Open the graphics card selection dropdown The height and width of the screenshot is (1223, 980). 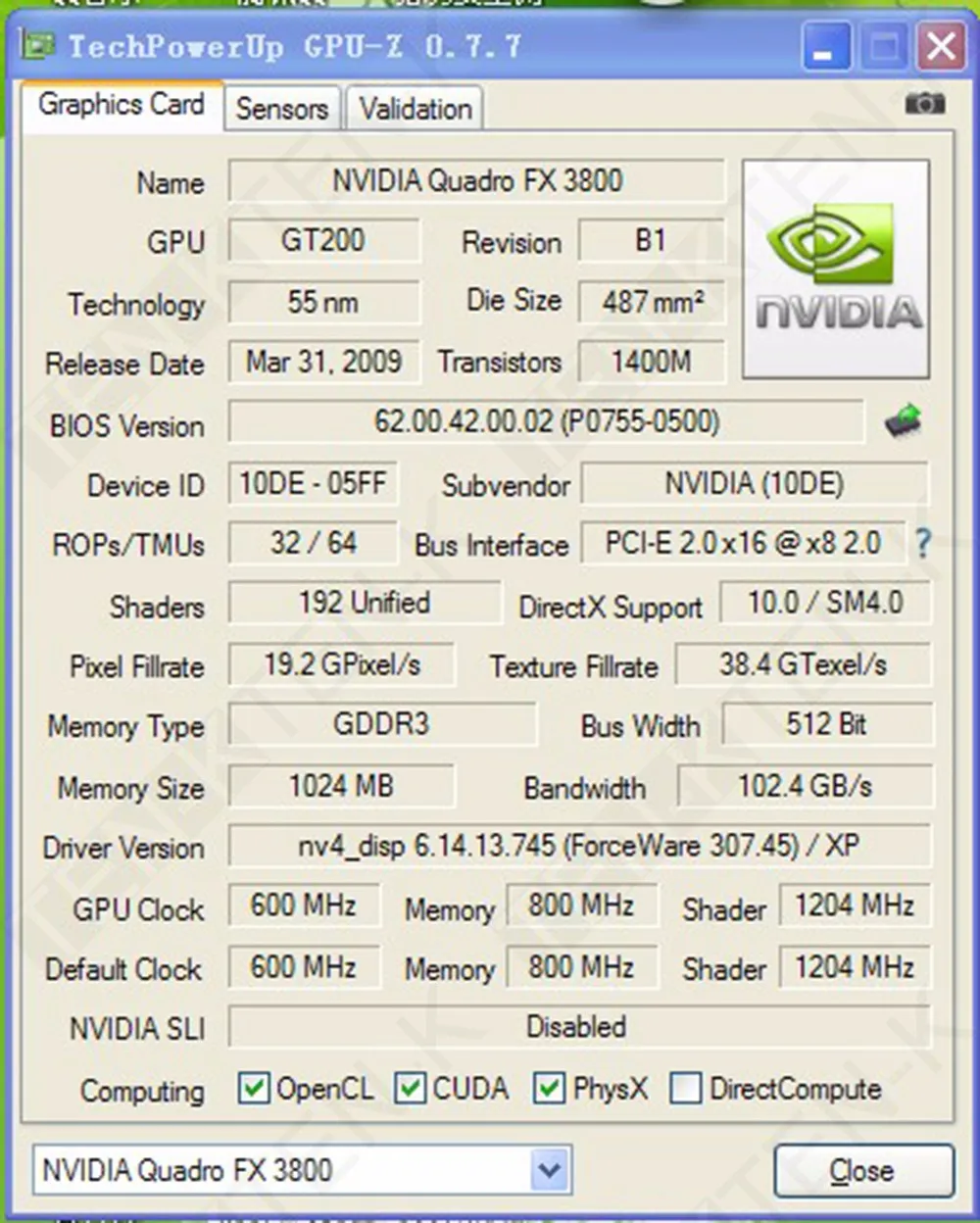coord(550,1169)
